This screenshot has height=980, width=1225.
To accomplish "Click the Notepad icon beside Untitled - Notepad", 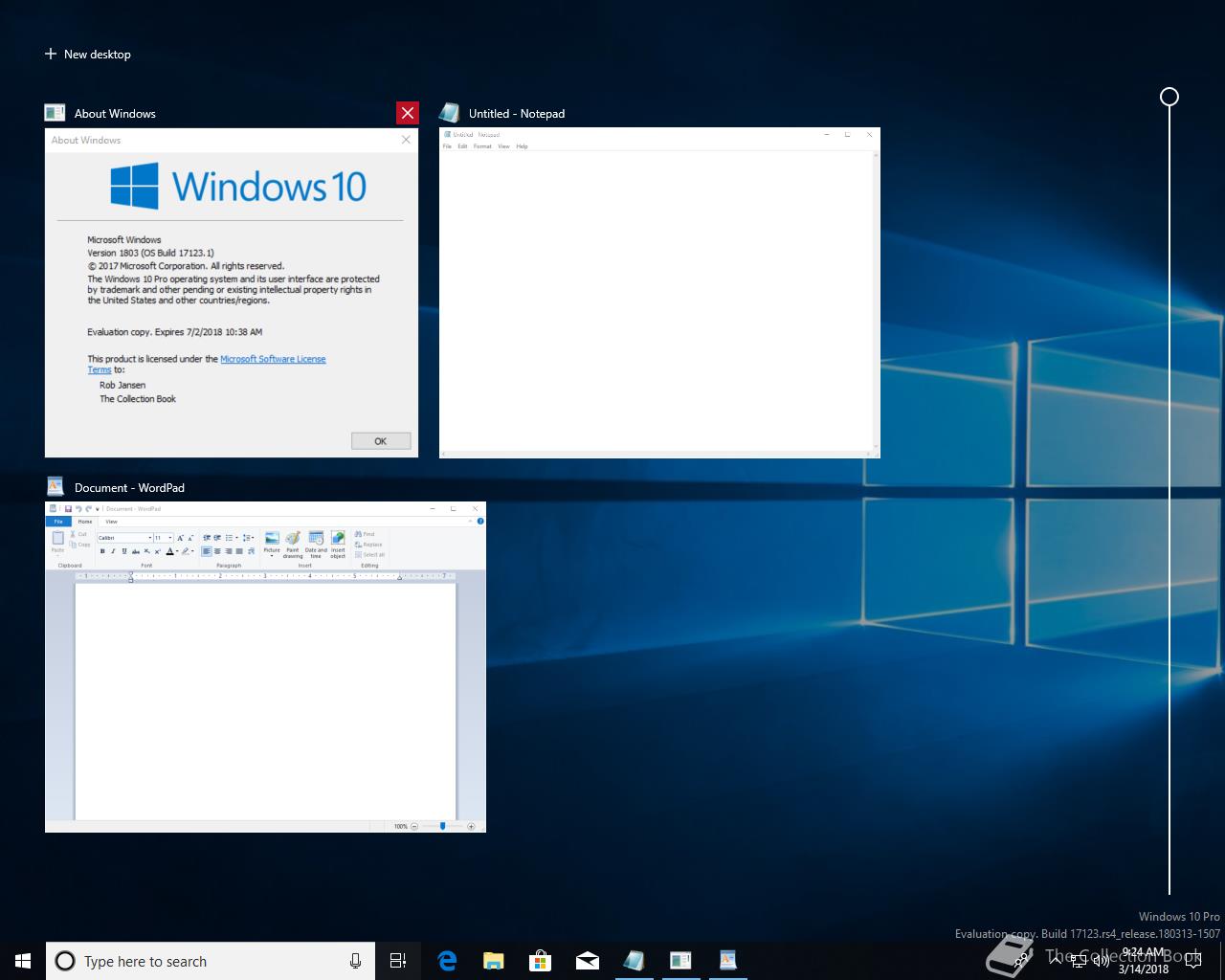I will click(x=448, y=113).
